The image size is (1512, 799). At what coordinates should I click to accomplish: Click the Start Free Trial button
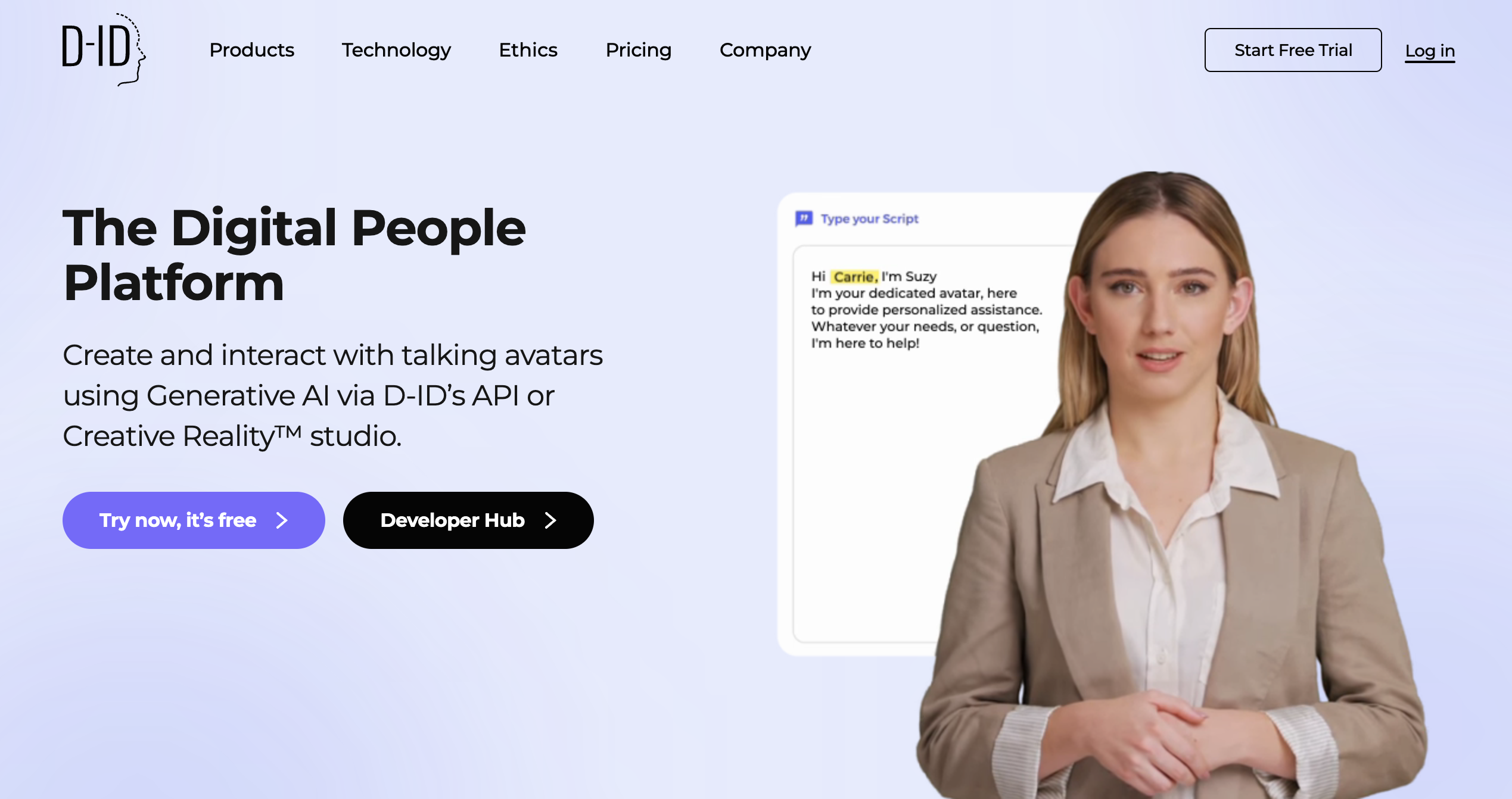[1293, 50]
